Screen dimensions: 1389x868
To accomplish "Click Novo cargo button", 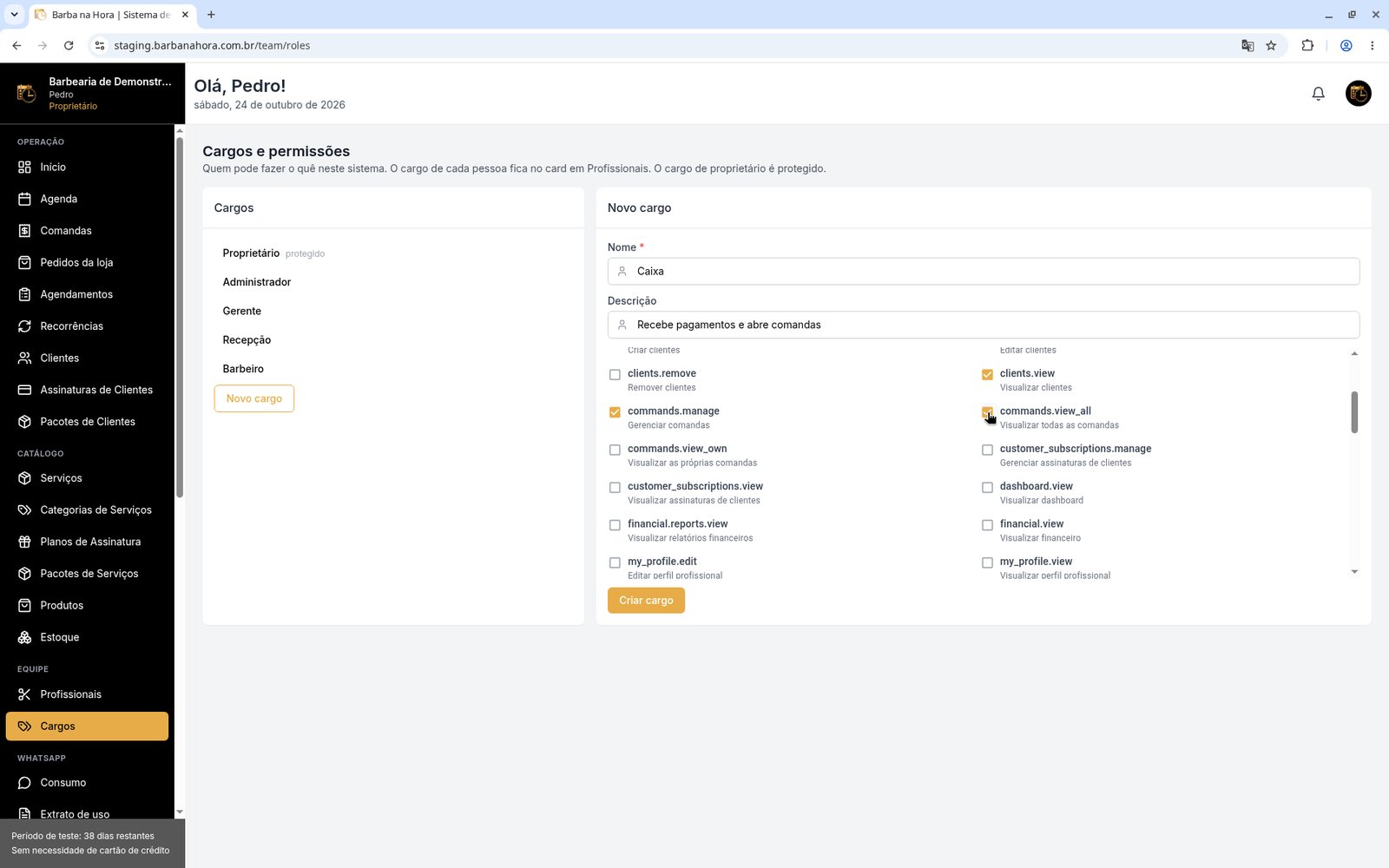I will [254, 398].
